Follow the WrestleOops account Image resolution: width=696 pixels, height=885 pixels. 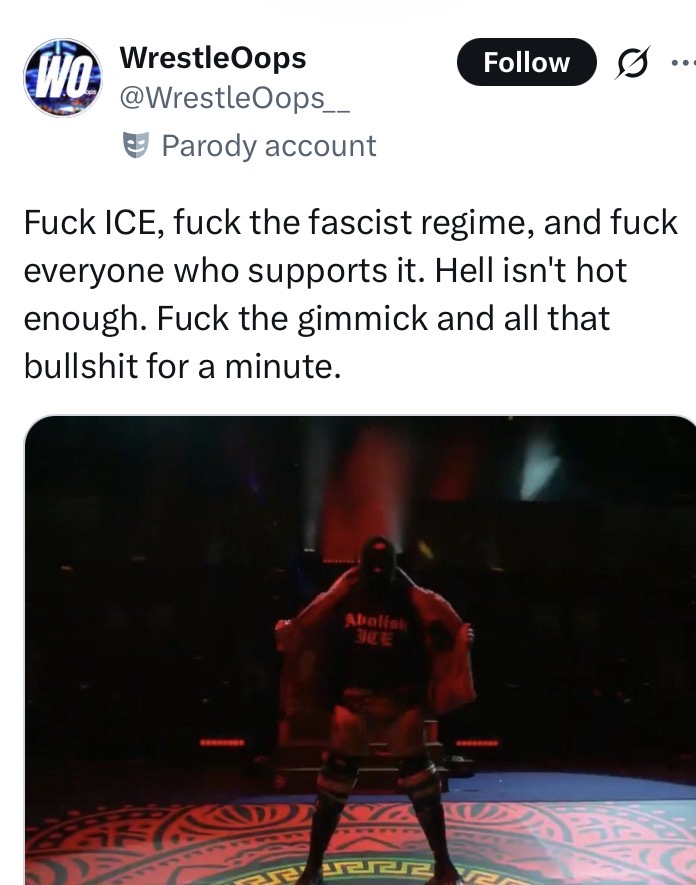[526, 62]
